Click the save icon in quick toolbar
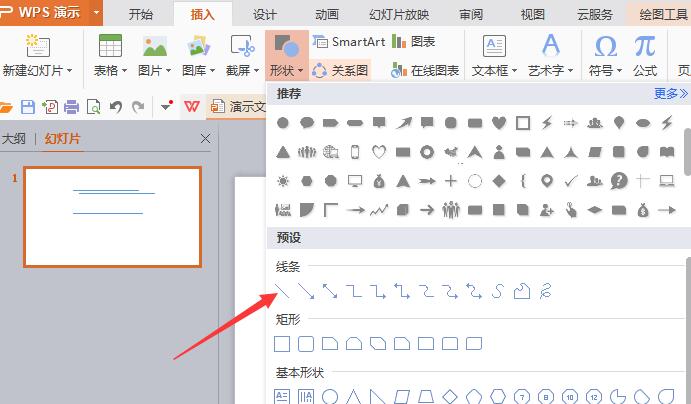Screen dimensions: 691x404 coord(28,107)
